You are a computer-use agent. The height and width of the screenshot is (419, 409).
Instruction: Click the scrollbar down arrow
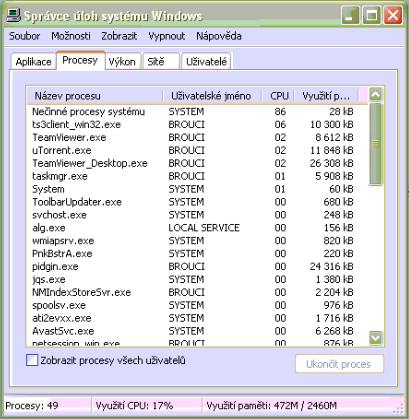(376, 338)
